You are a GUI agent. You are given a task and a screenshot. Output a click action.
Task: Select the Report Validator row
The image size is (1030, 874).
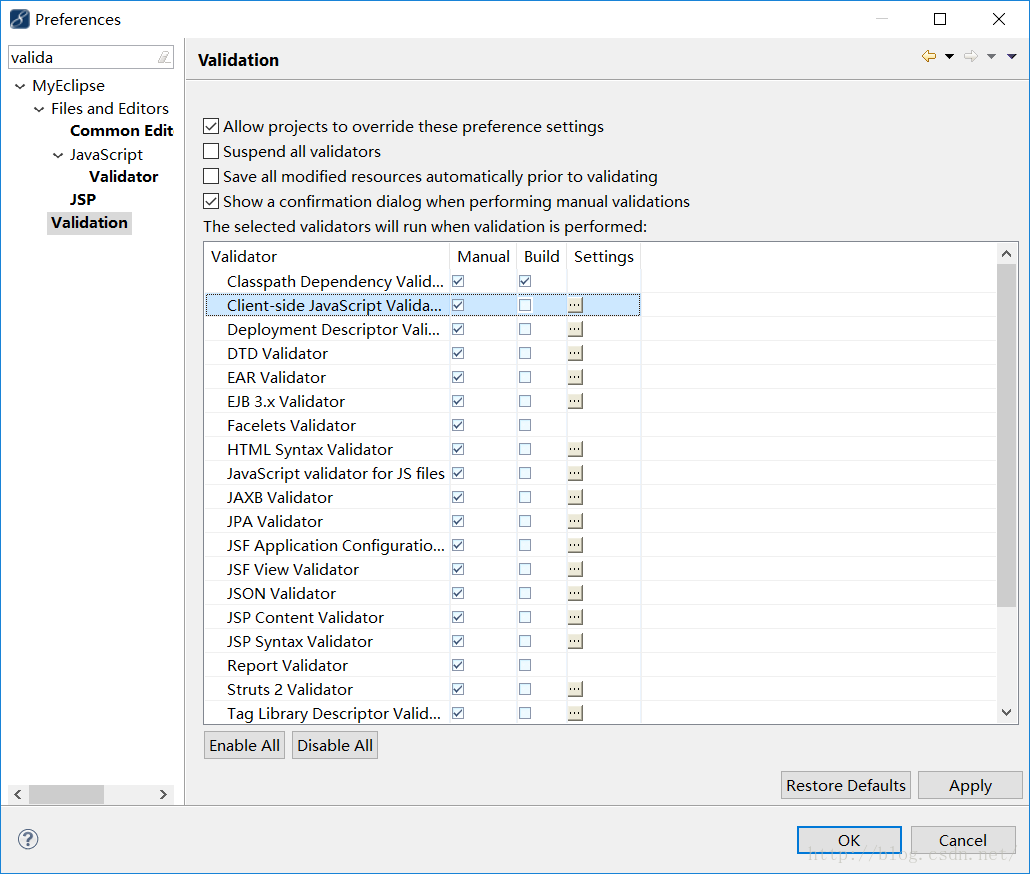click(x=422, y=665)
